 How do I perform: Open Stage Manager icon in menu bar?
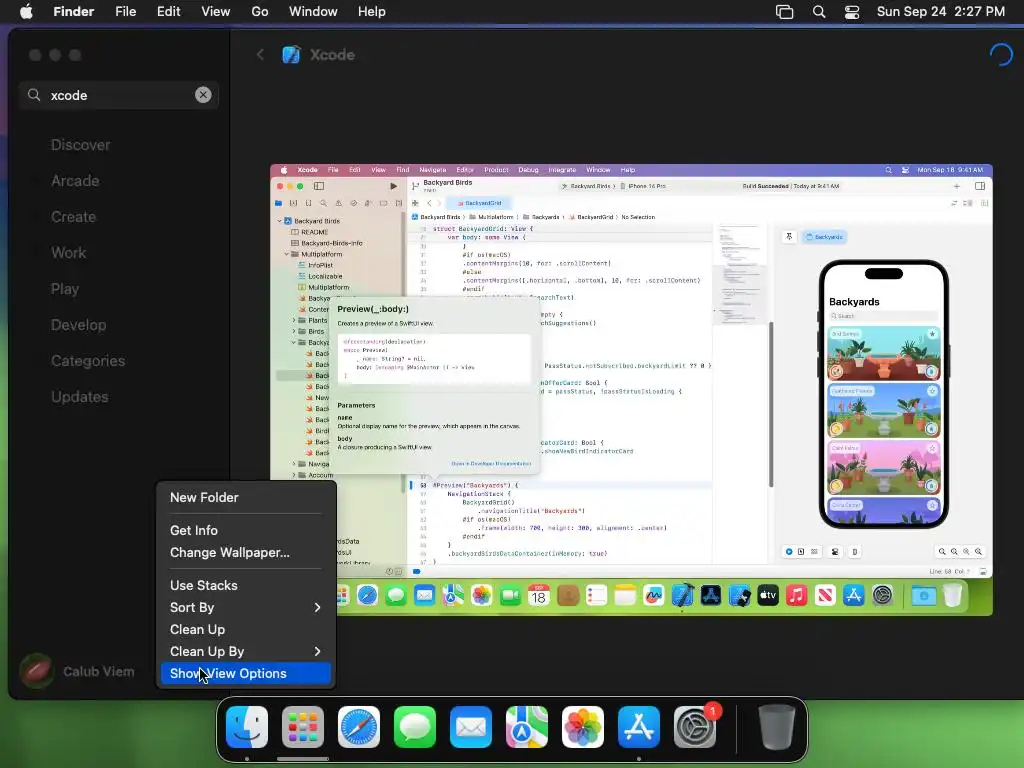click(x=784, y=12)
